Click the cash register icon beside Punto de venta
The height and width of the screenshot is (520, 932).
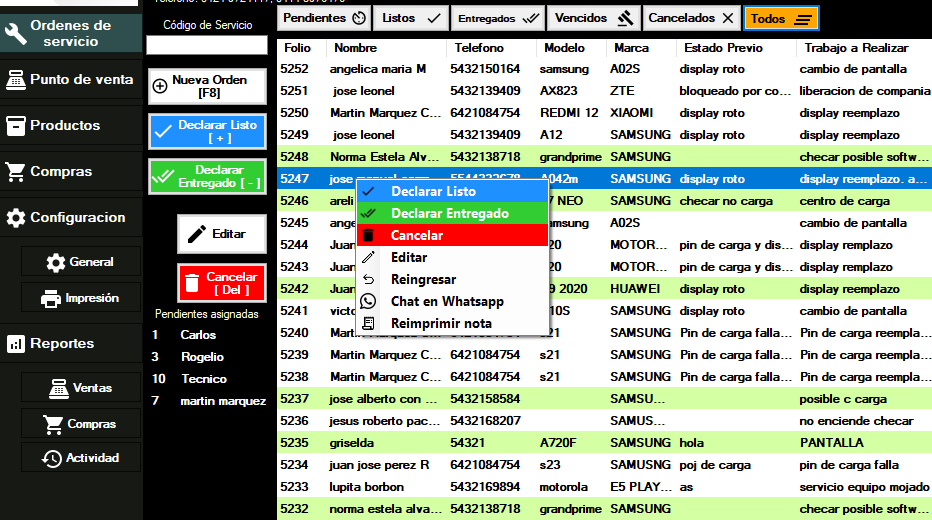(15, 80)
